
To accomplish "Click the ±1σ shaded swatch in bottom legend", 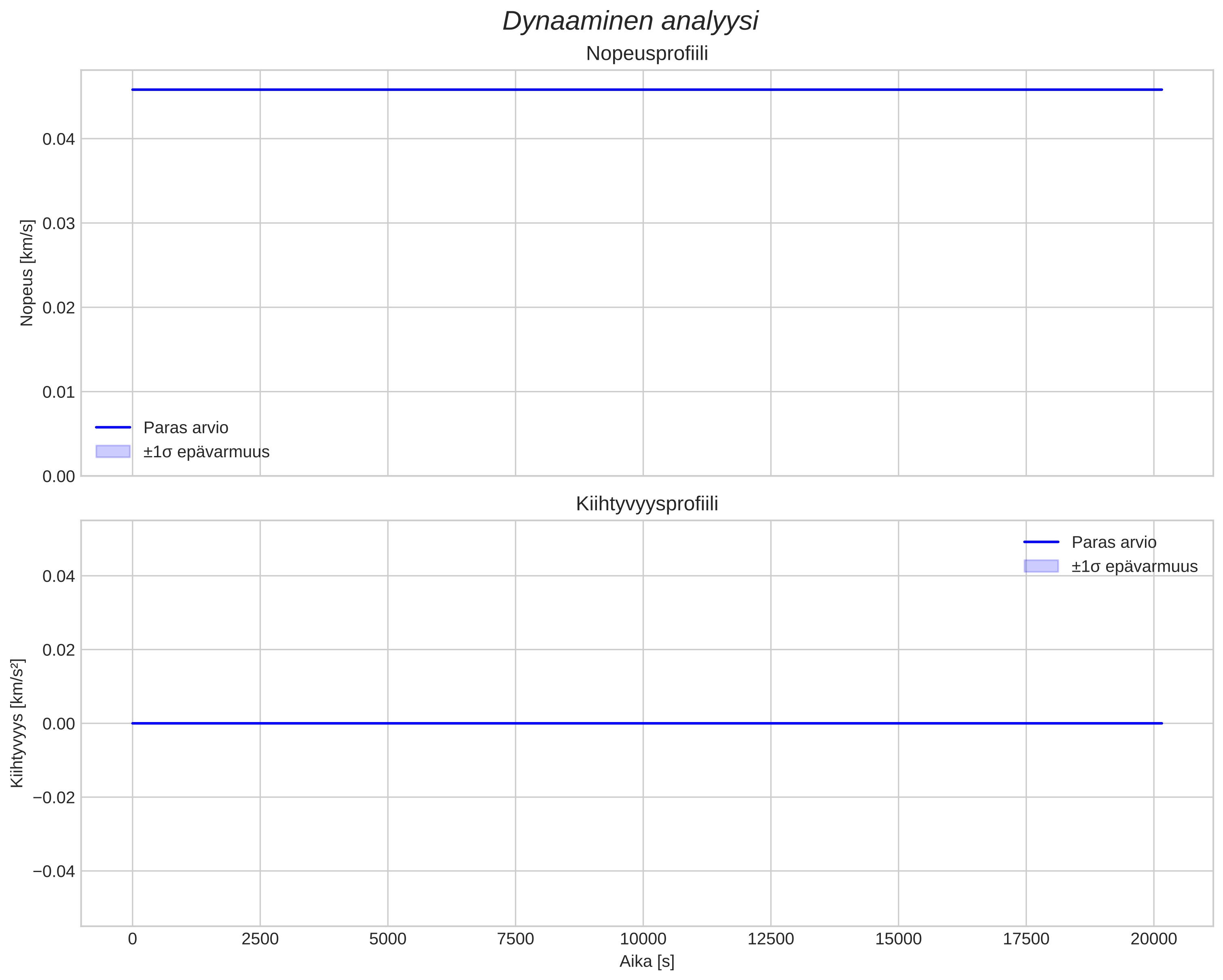I will (x=1041, y=566).
